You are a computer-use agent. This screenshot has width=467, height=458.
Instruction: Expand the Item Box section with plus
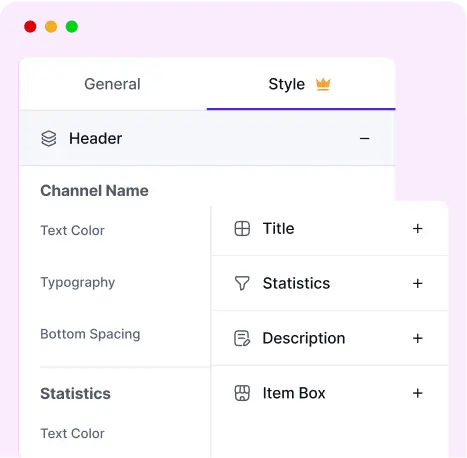point(418,393)
